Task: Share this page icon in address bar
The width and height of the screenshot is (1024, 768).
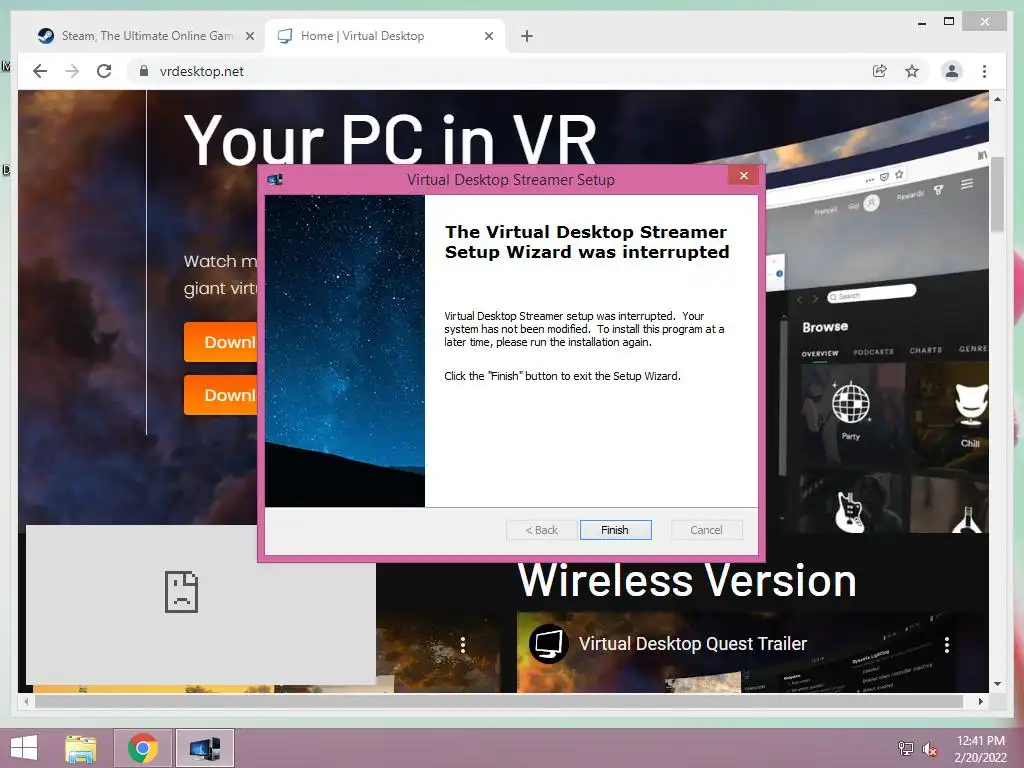Action: [880, 71]
